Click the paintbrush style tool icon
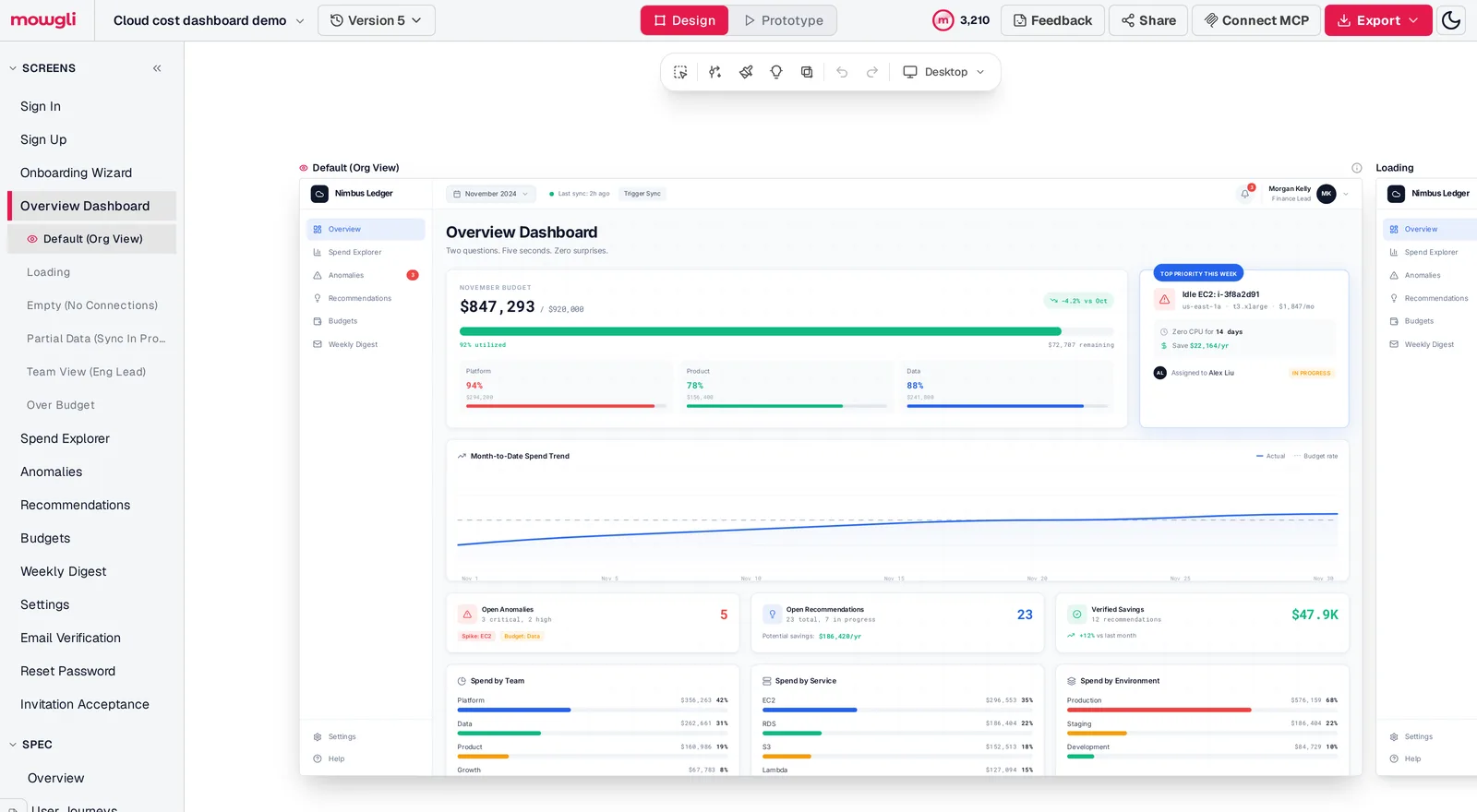 click(746, 72)
